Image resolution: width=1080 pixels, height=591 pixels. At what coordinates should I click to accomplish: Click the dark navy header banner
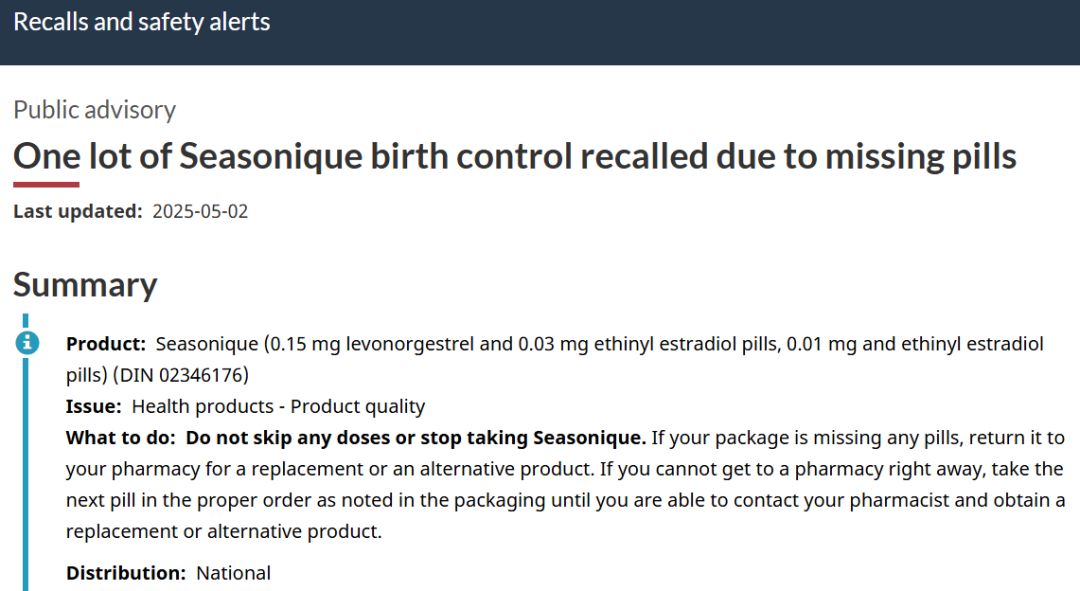tap(540, 32)
